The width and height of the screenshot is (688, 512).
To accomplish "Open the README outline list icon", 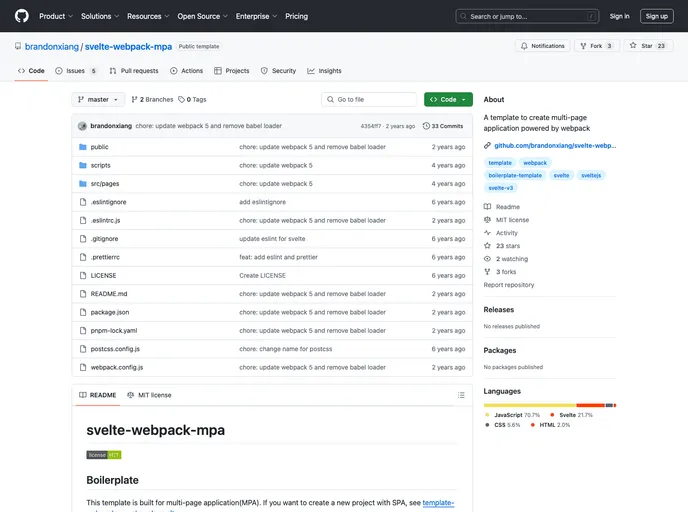I will point(461,395).
